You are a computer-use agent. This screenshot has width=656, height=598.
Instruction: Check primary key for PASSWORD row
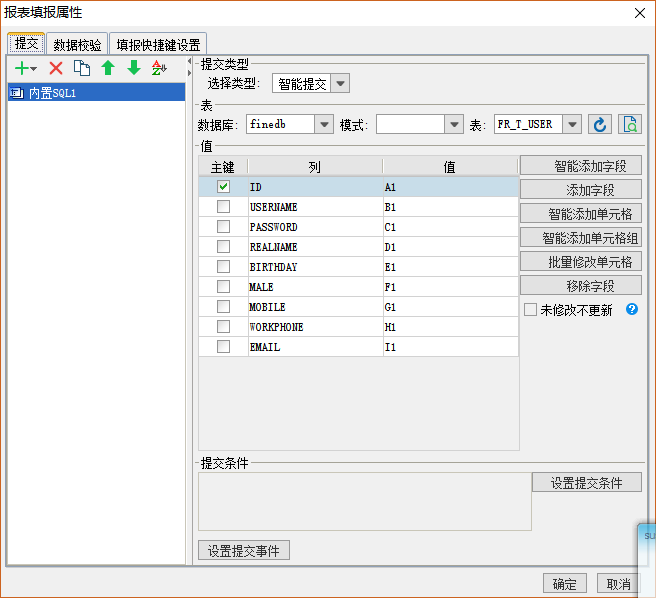click(x=223, y=226)
